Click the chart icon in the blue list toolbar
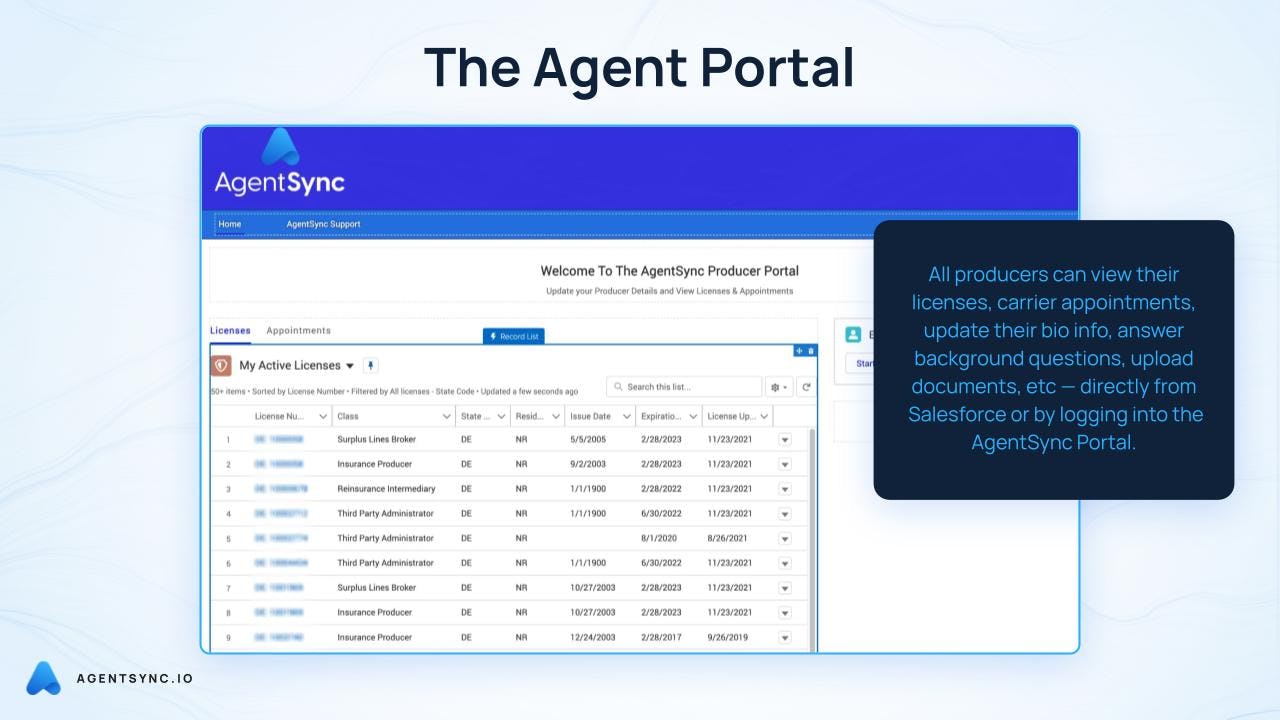 click(798, 351)
